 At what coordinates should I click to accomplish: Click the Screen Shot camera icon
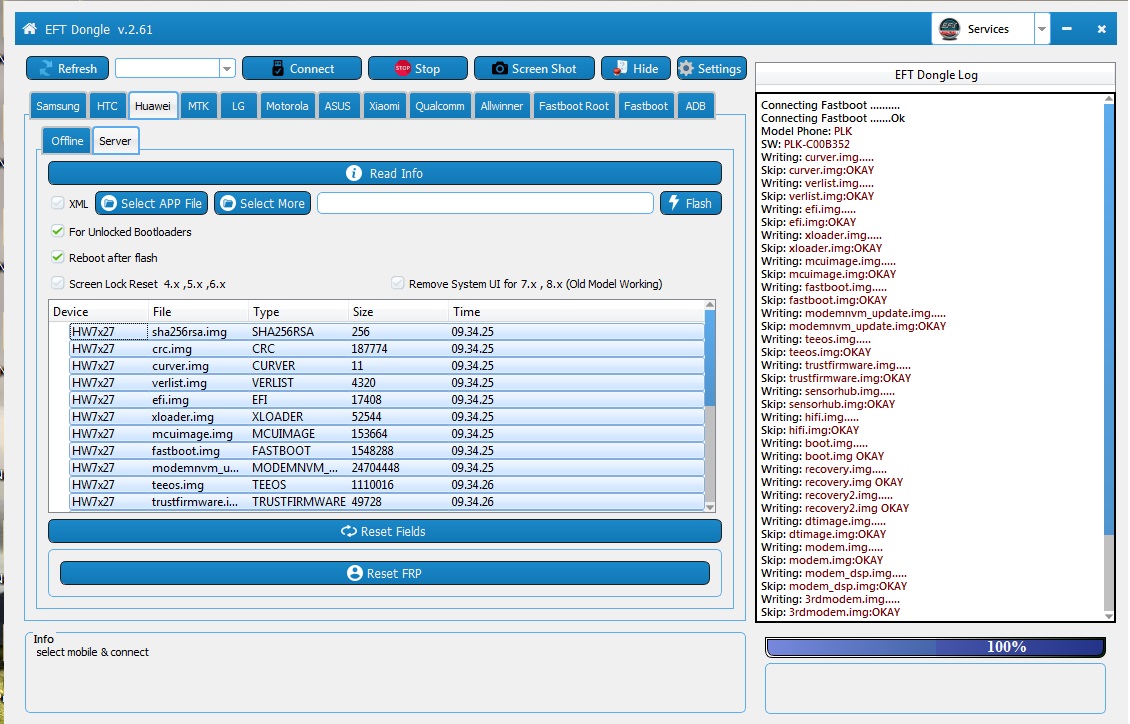499,68
